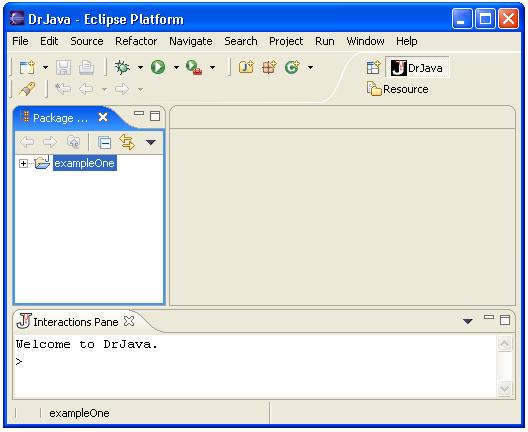This screenshot has height=432, width=528.
Task: Minimize the Package Explorer view
Action: pyautogui.click(x=139, y=113)
